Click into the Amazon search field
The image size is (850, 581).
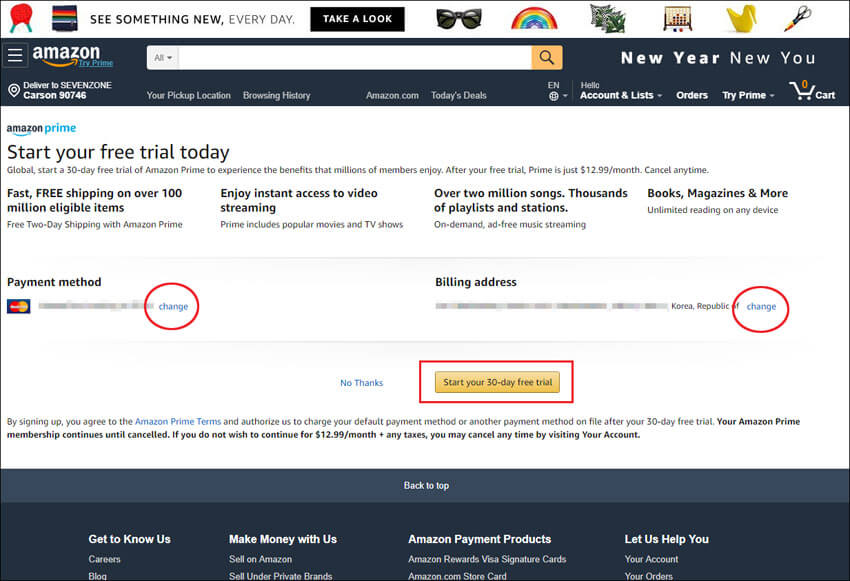[355, 57]
